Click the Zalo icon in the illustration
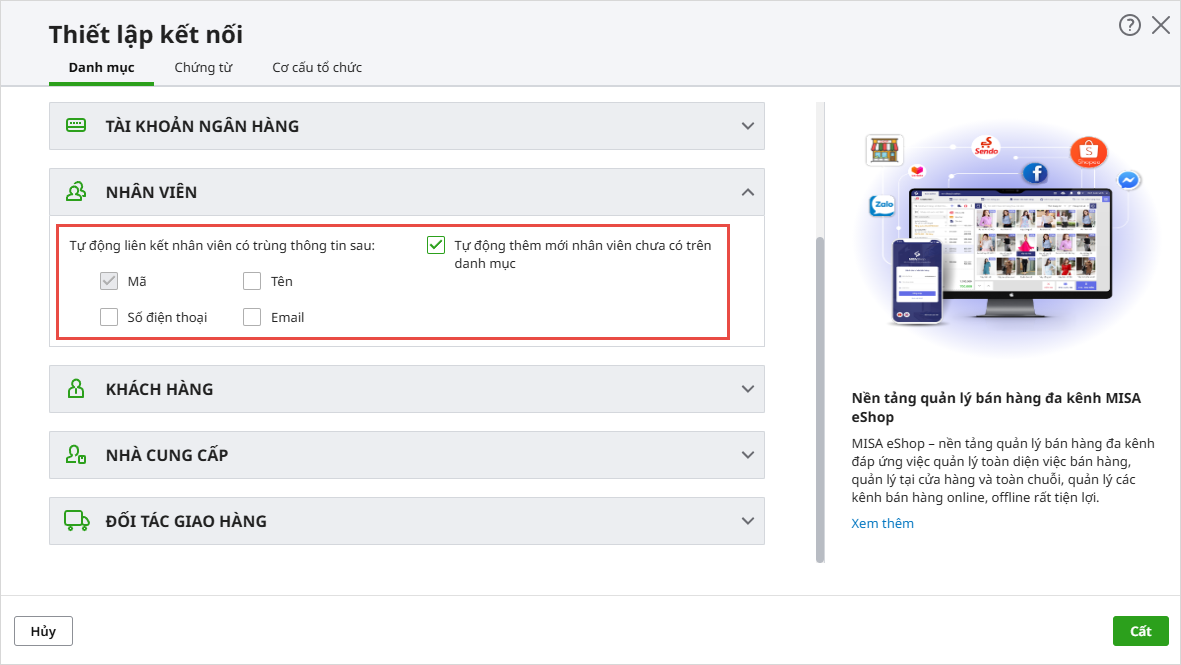Image resolution: width=1181 pixels, height=665 pixels. click(882, 206)
